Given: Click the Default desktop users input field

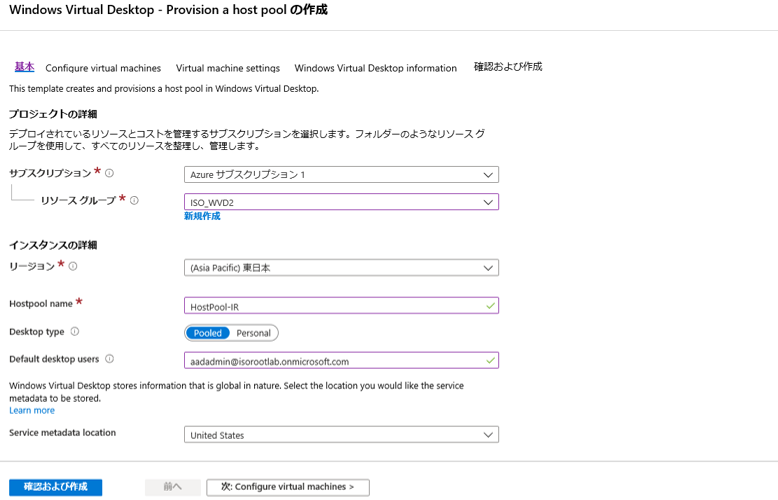Looking at the screenshot, I should tap(341, 361).
